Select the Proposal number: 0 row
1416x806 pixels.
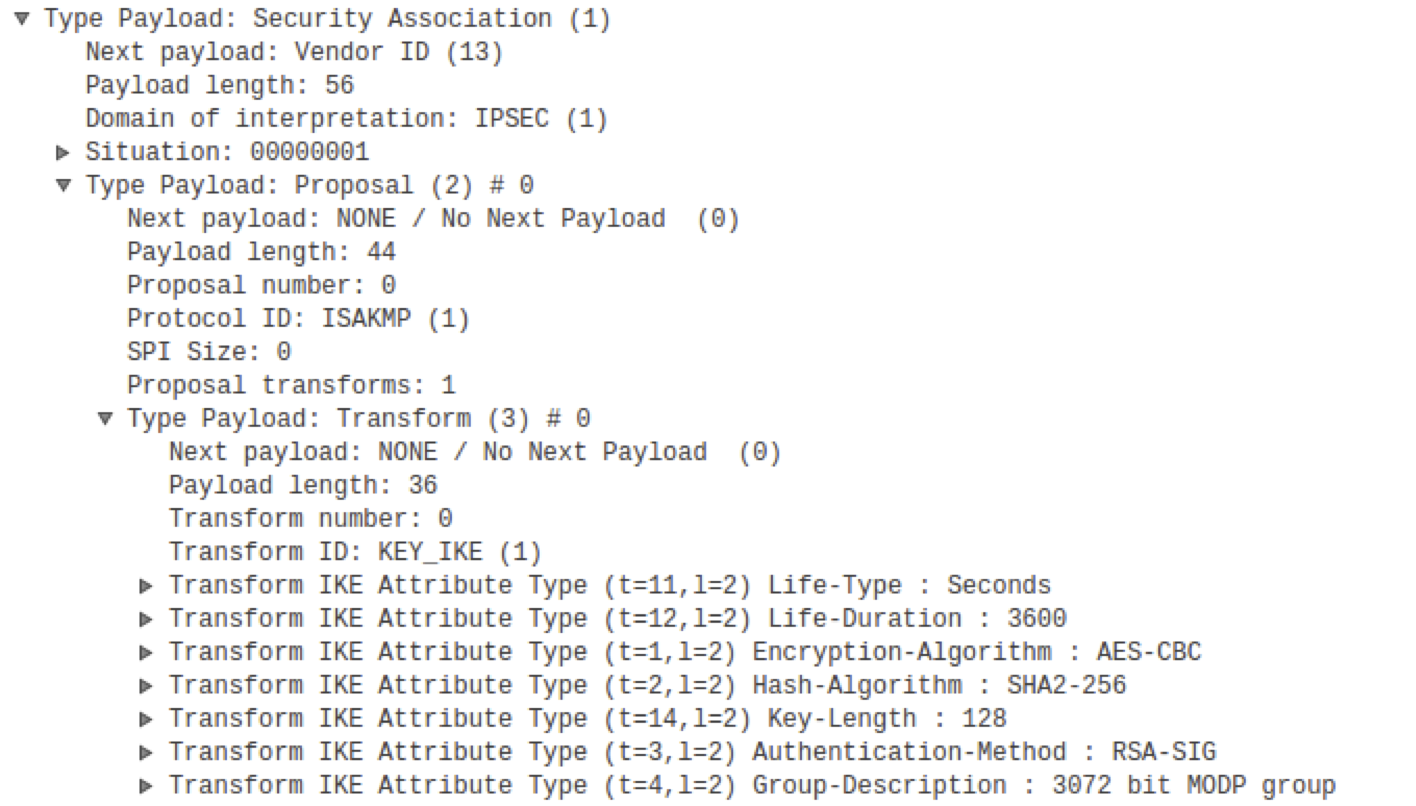260,285
